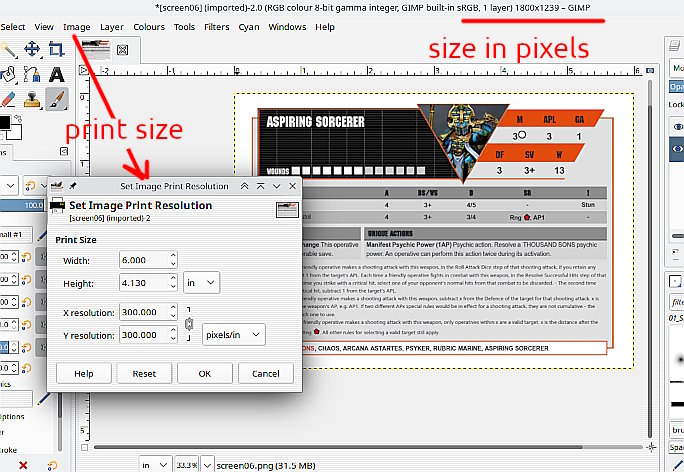
Task: Click the dialog window menu icon in titlebar
Action: pos(57,186)
